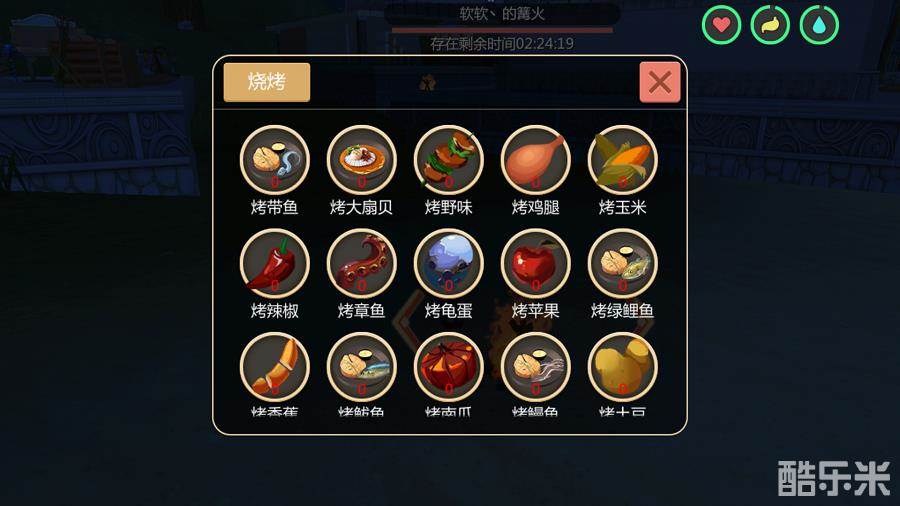Choose the roasted banana icon
This screenshot has width=900, height=506.
coord(275,367)
